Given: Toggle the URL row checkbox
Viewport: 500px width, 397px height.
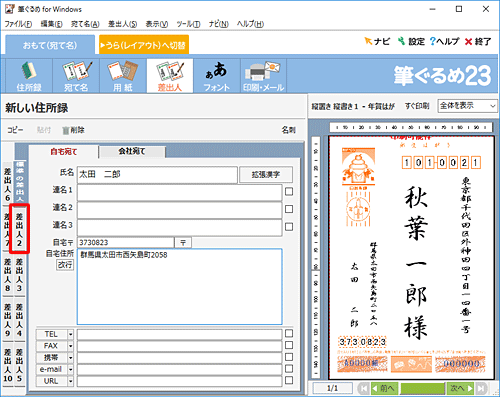Looking at the screenshot, I should [x=289, y=380].
